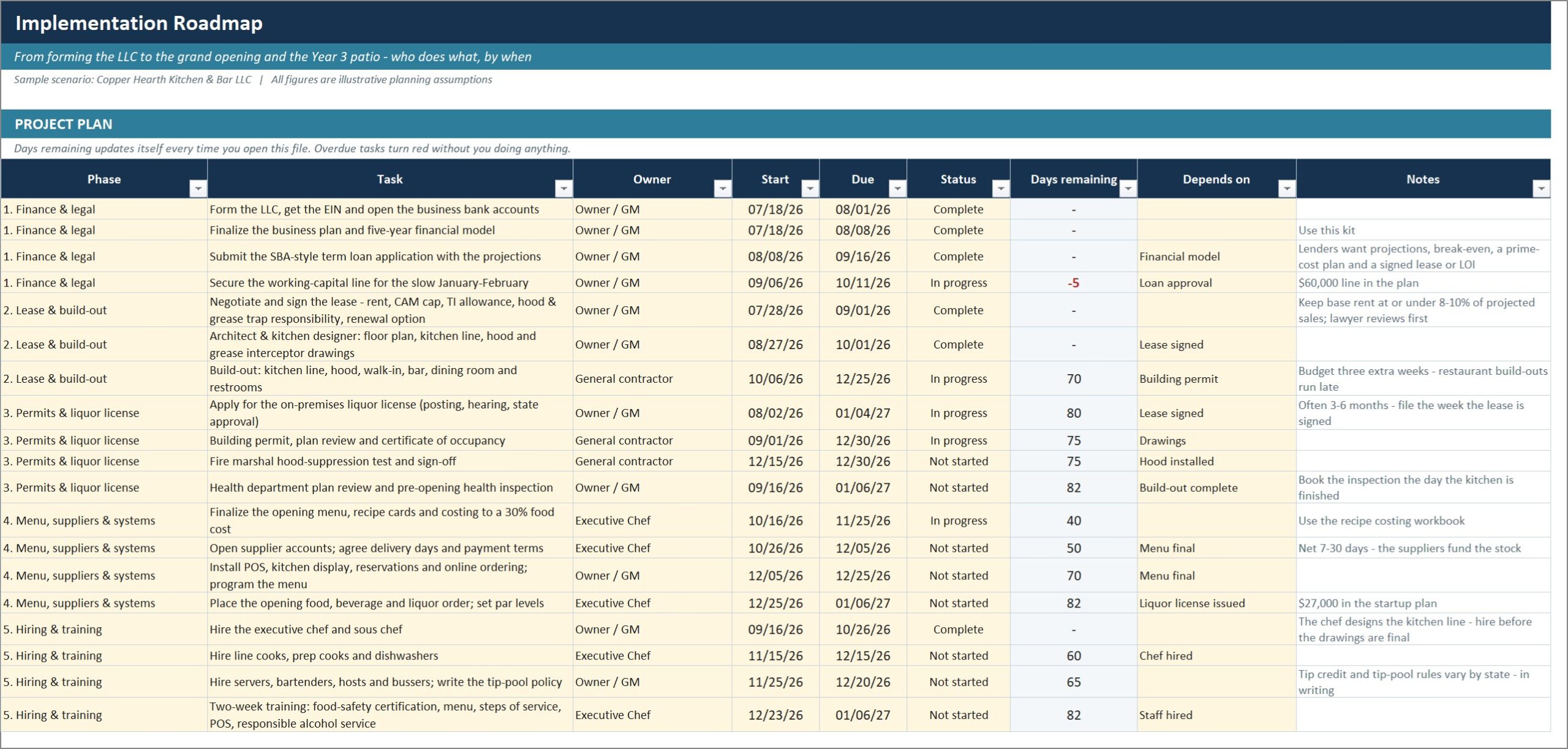
Task: Open the Due column filter dropdown
Action: [x=898, y=189]
